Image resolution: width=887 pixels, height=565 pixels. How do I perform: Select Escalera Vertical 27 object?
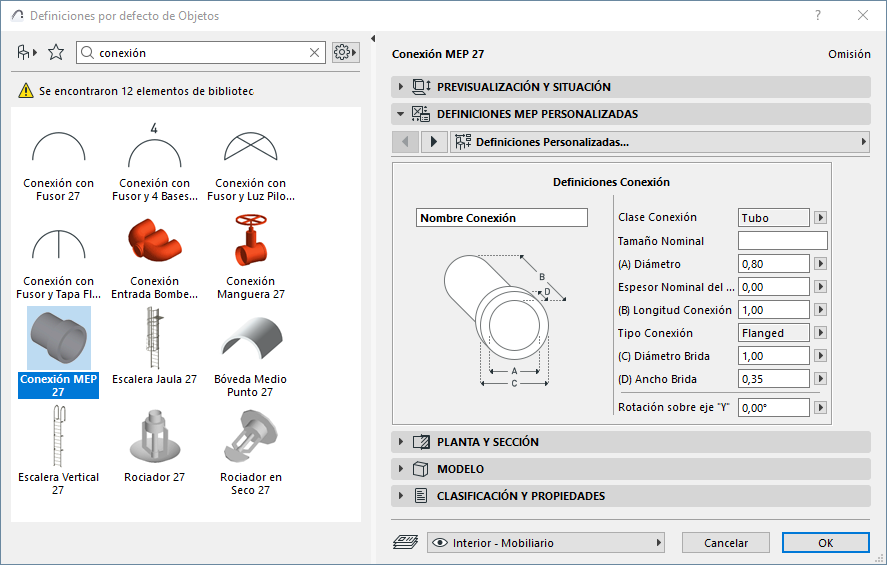point(58,451)
